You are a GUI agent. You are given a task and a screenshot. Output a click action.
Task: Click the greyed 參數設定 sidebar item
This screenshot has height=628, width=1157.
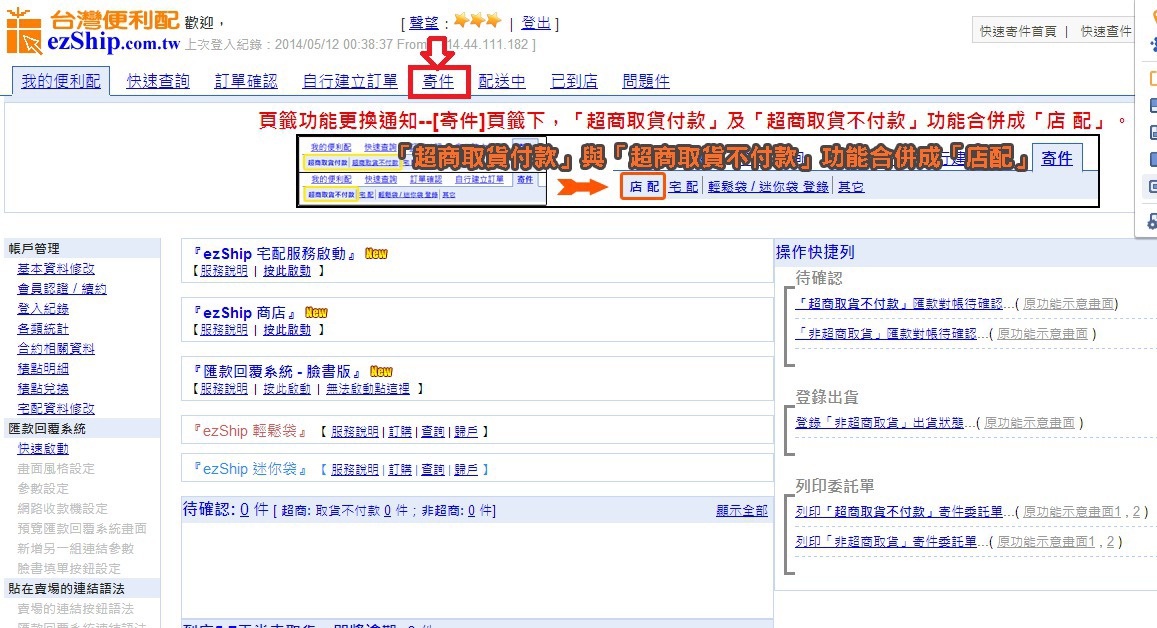coord(43,489)
